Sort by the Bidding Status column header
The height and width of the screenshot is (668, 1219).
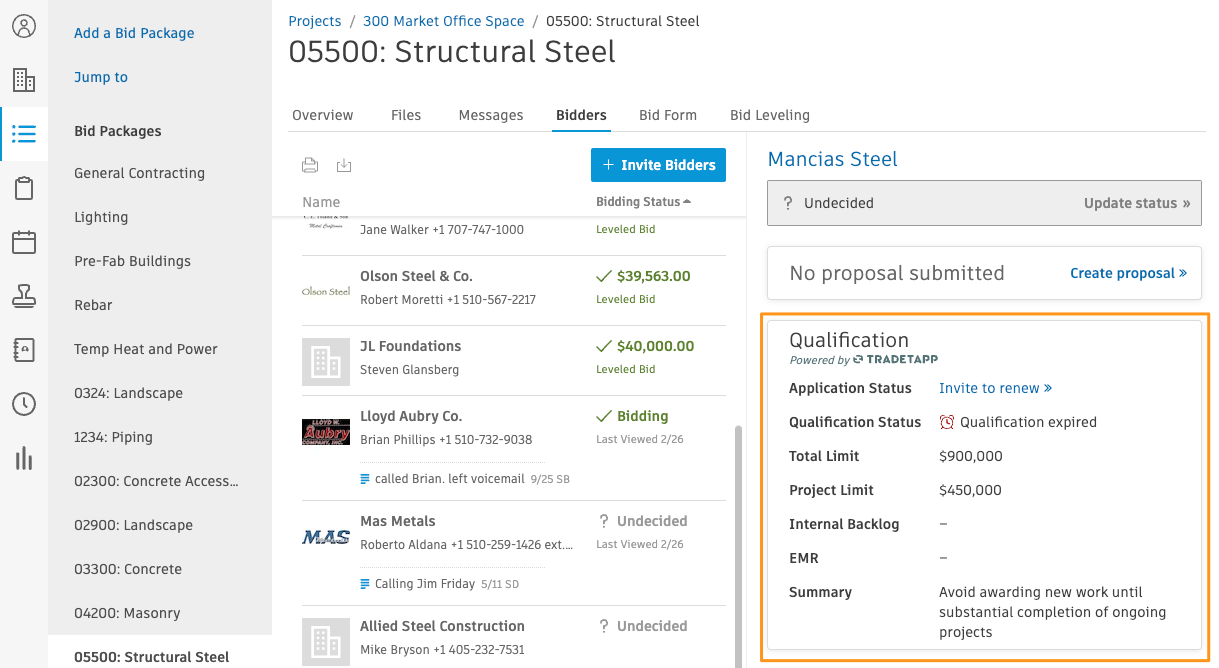coord(644,201)
